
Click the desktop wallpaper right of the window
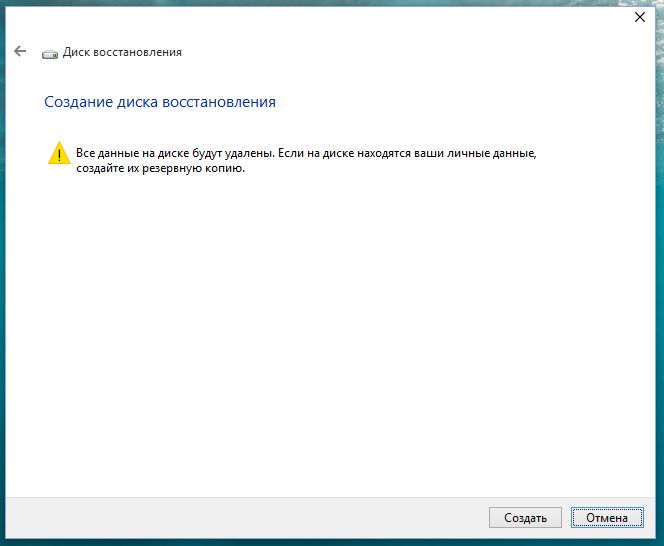660,300
